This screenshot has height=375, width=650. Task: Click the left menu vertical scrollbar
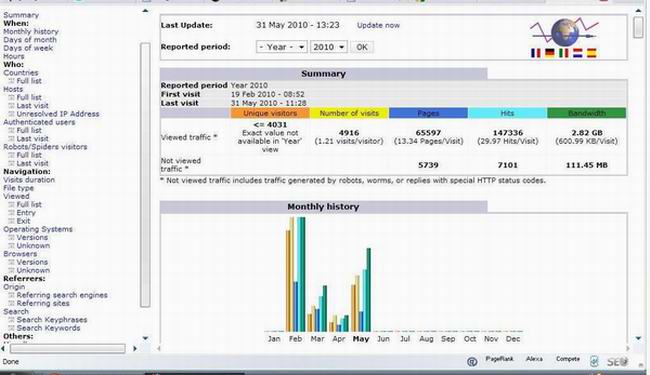(x=145, y=174)
